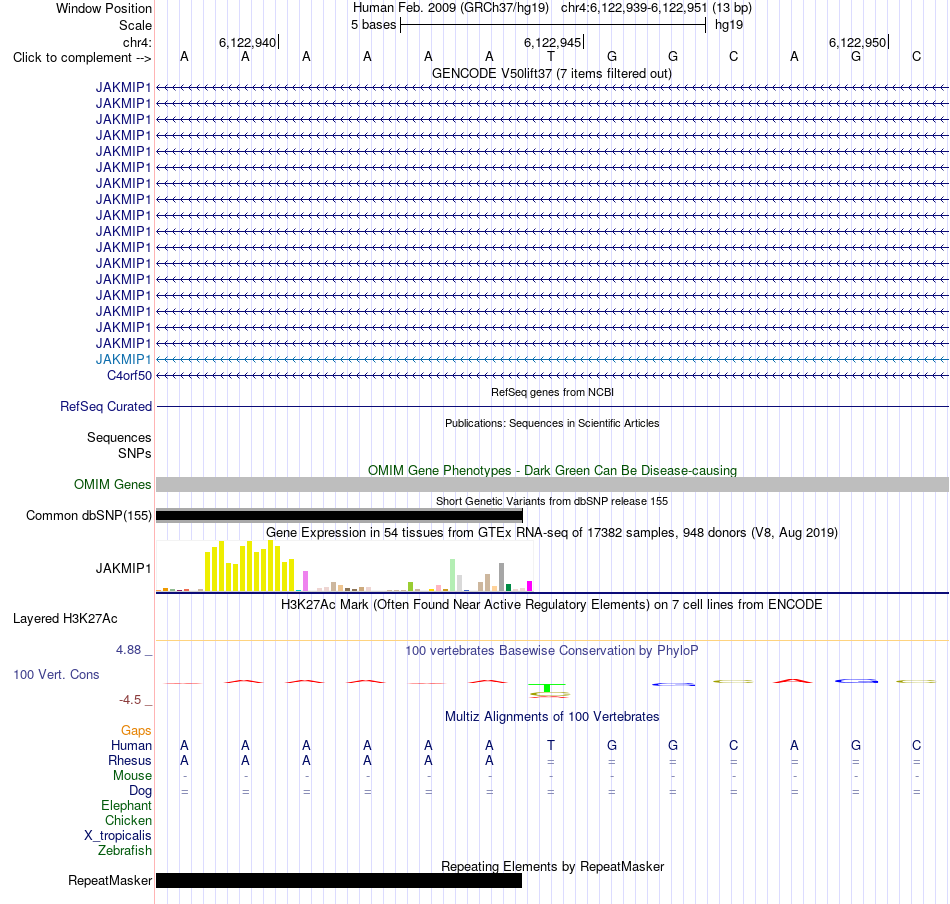Viewport: 950px width, 904px height.
Task: Click the Chicken species label
Action: 128,820
